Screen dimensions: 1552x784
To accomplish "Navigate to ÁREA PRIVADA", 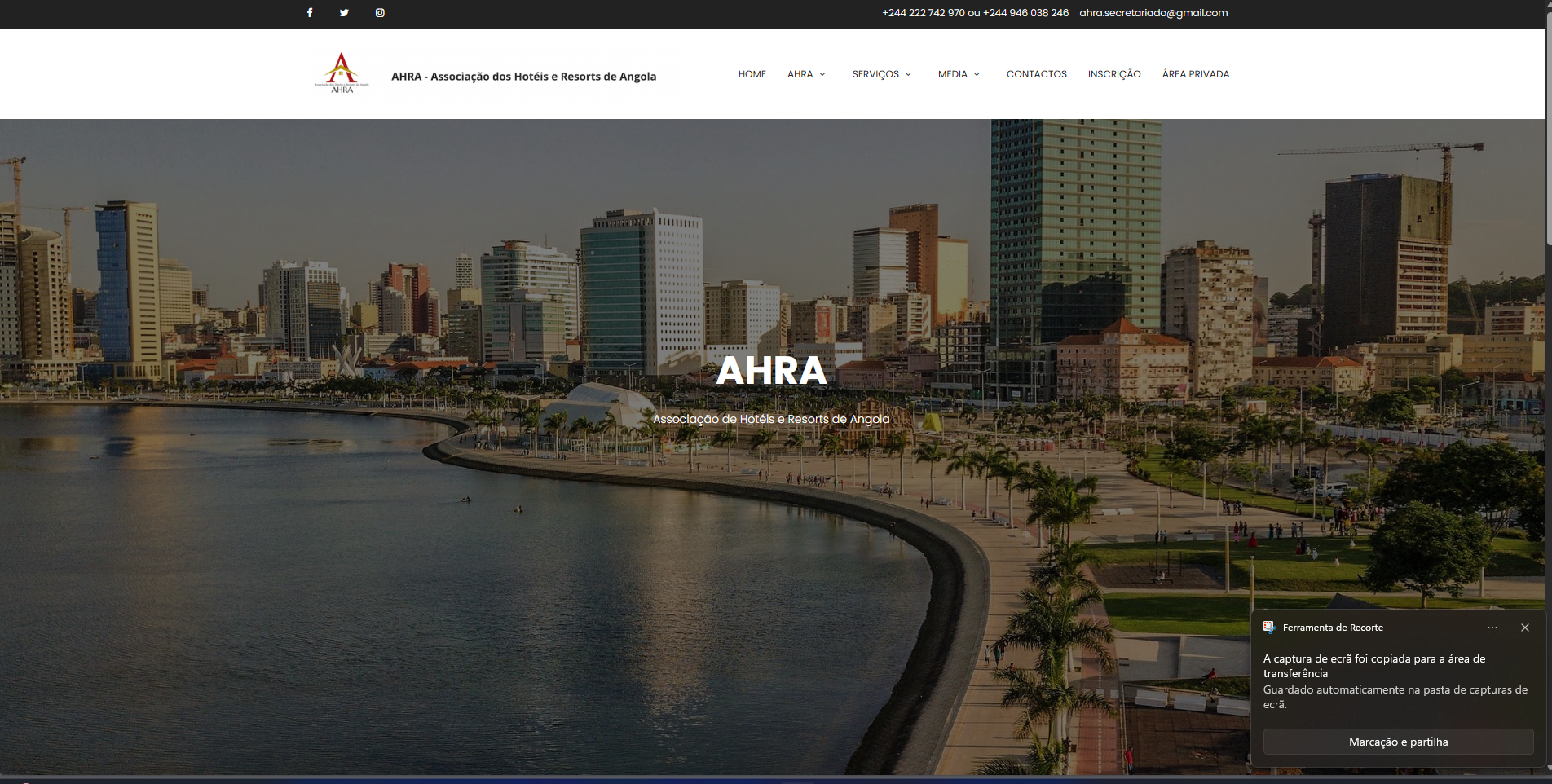I will [x=1195, y=74].
